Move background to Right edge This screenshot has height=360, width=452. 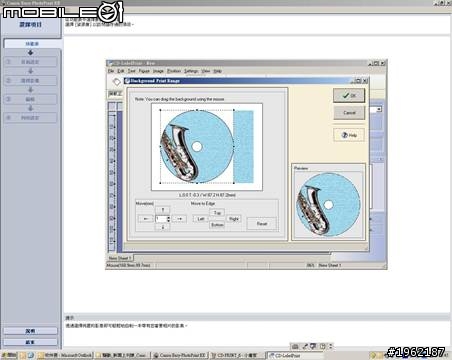[234, 219]
